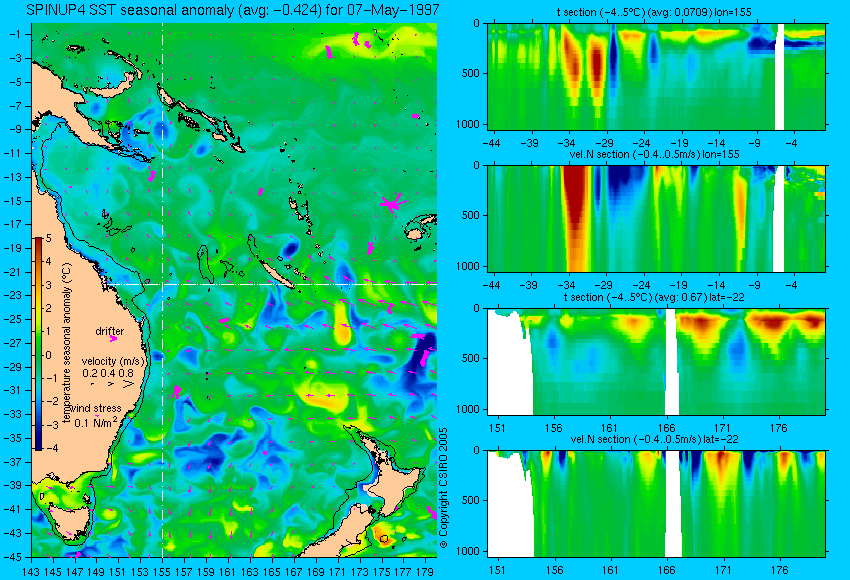Click the '500' depth tick on the lat=-22 temperature section
The height and width of the screenshot is (580, 850).
pyautogui.click(x=471, y=358)
